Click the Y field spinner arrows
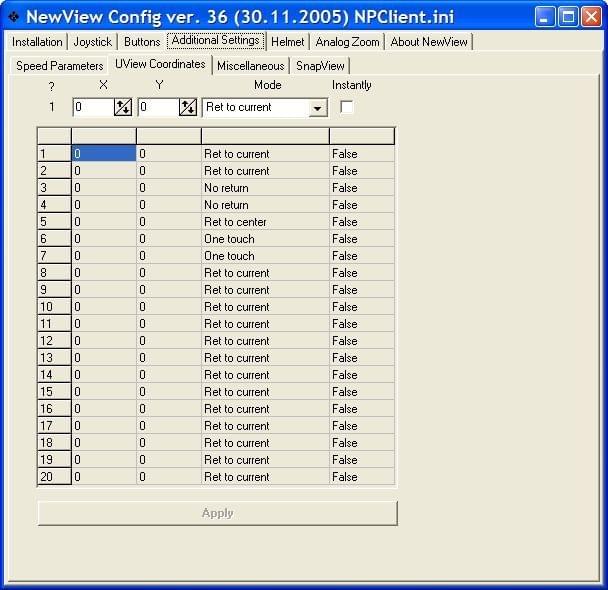Screen dimensions: 608x590 pos(187,107)
